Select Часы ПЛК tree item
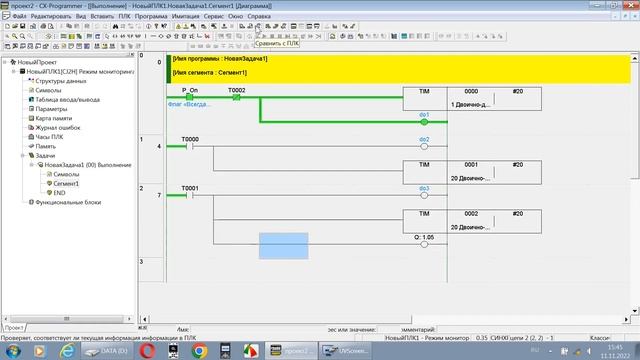 (x=49, y=137)
